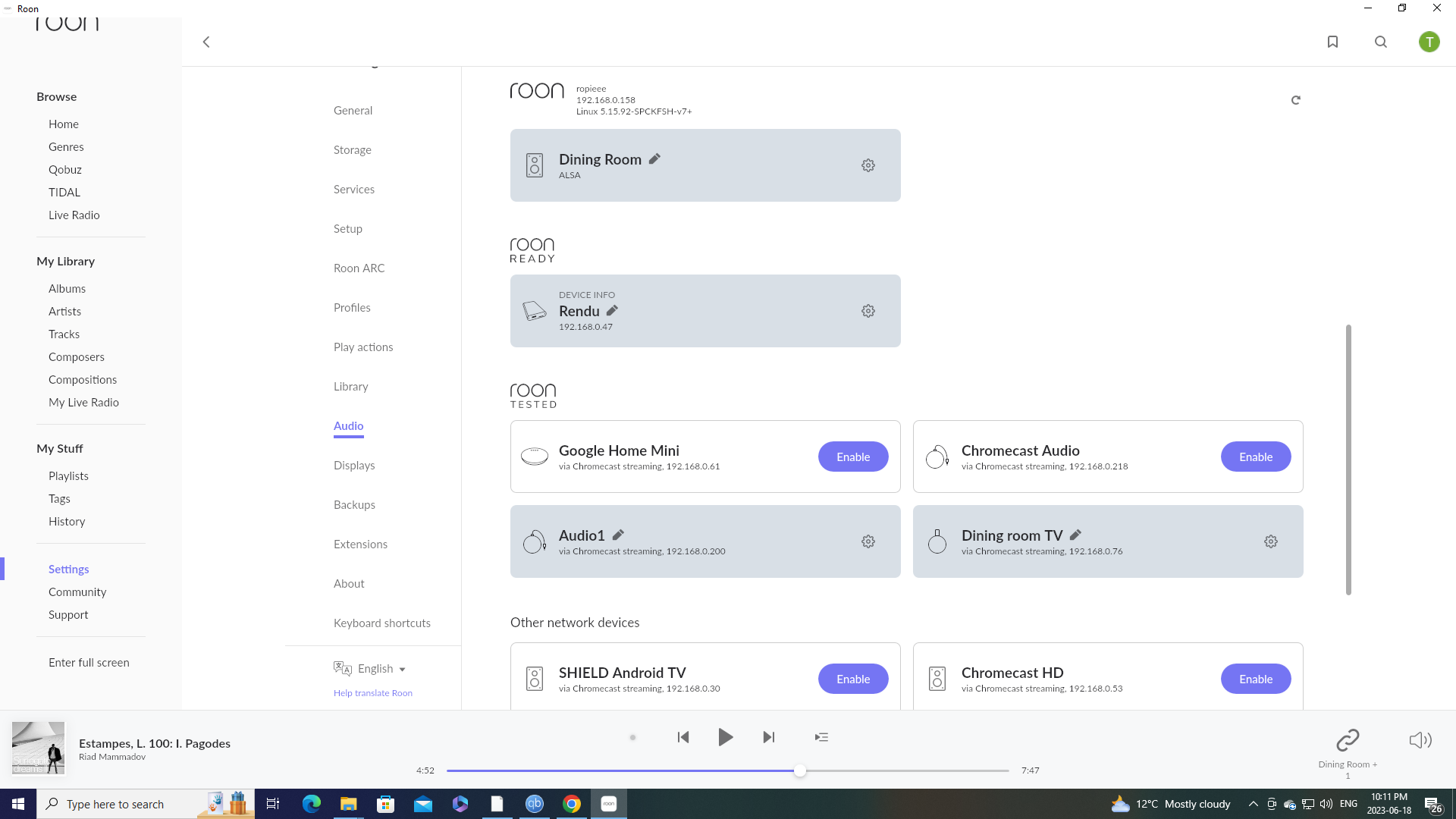Click the track seek progress bar
Image resolution: width=1456 pixels, height=819 pixels.
pos(728,770)
